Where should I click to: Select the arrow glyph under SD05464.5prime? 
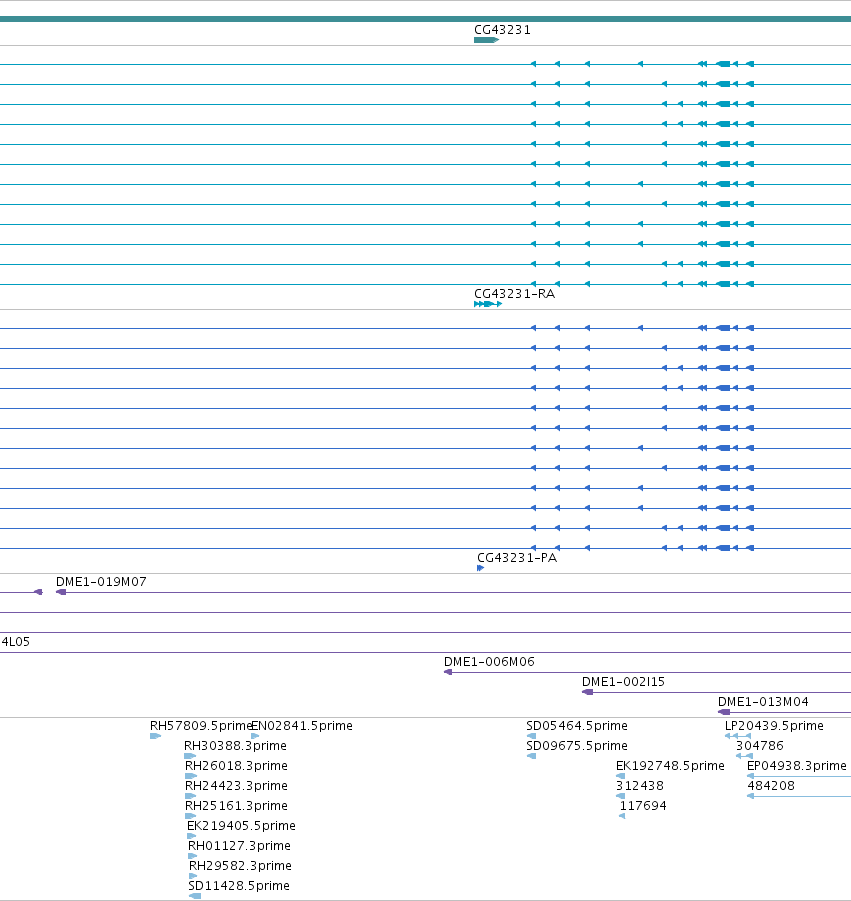[531, 736]
